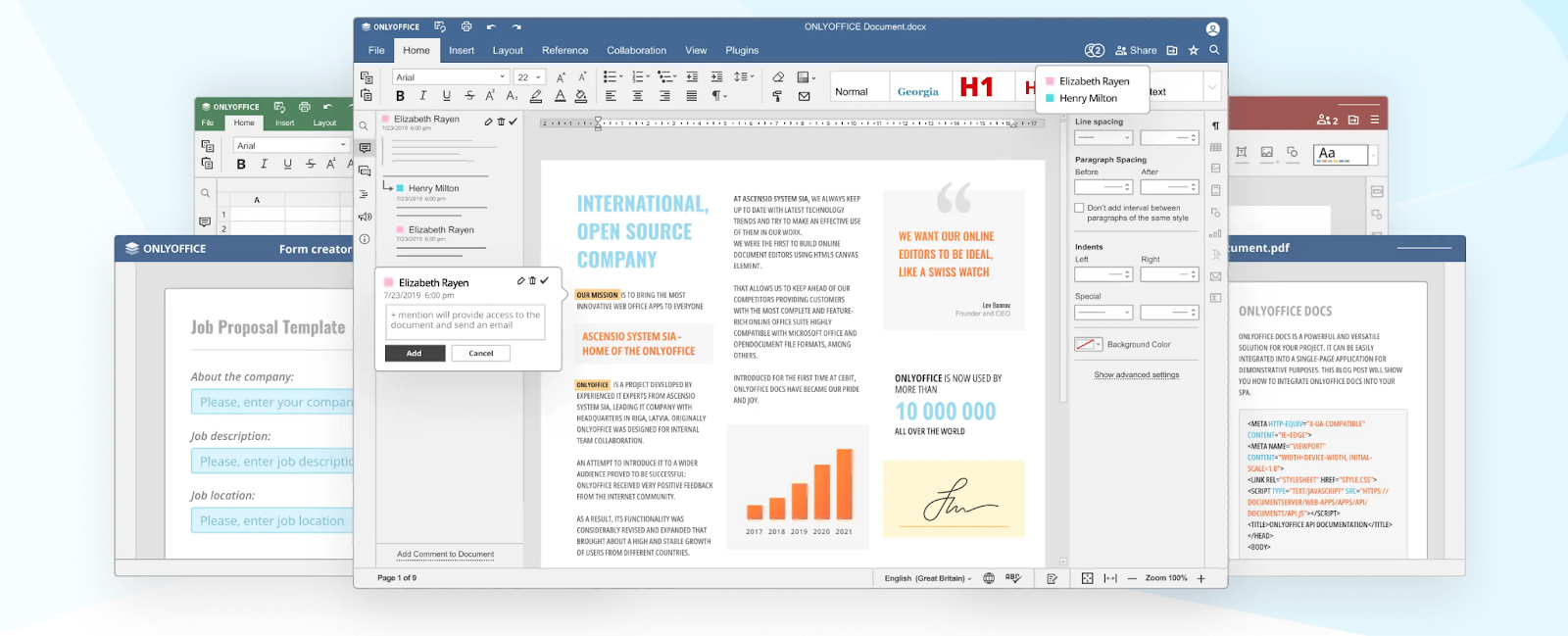Screen dimensions: 1568x636
Task: Click the clear style eraser icon
Action: point(778,76)
